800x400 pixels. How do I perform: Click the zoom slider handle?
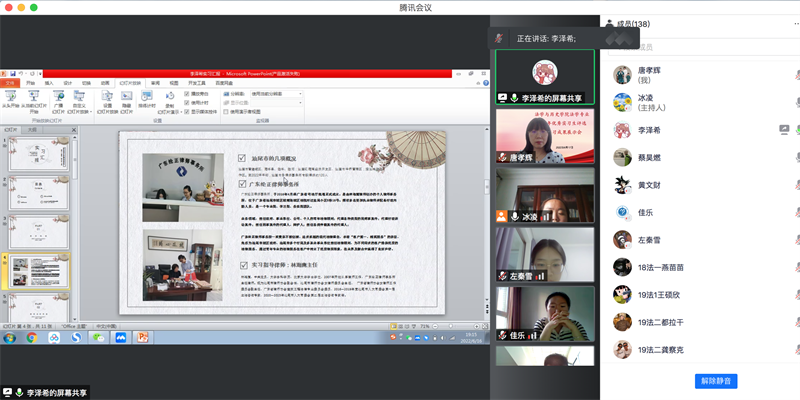tap(451, 327)
